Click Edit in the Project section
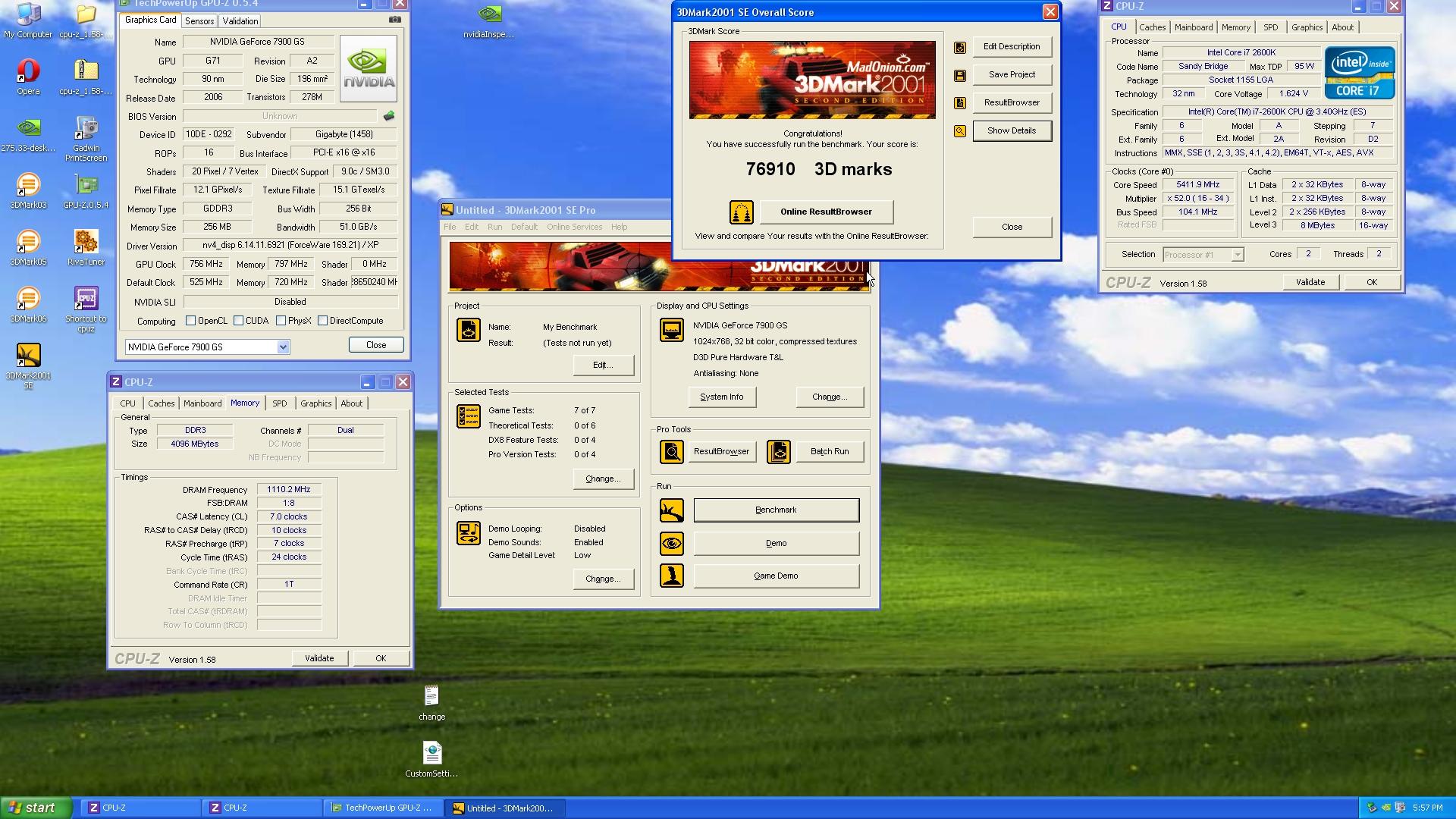This screenshot has width=1456, height=819. (x=603, y=365)
